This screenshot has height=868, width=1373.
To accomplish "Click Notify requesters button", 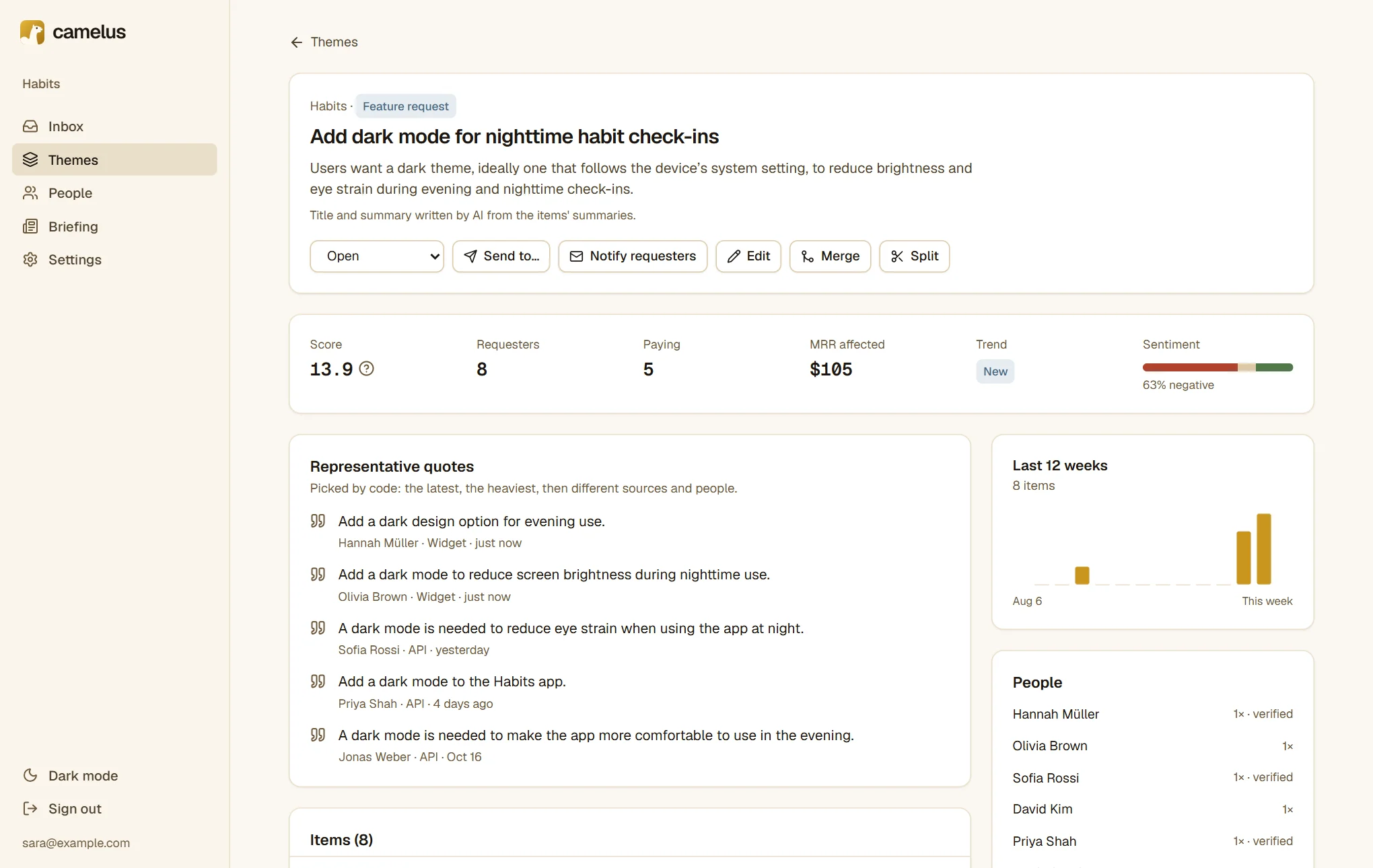I will point(633,256).
